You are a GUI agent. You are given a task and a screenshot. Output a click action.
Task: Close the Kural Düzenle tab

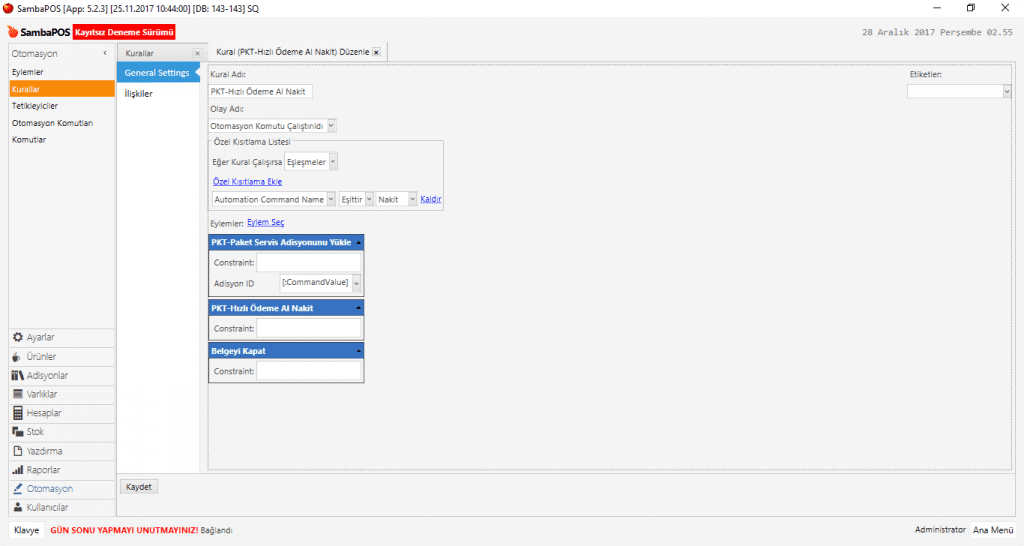tap(376, 52)
